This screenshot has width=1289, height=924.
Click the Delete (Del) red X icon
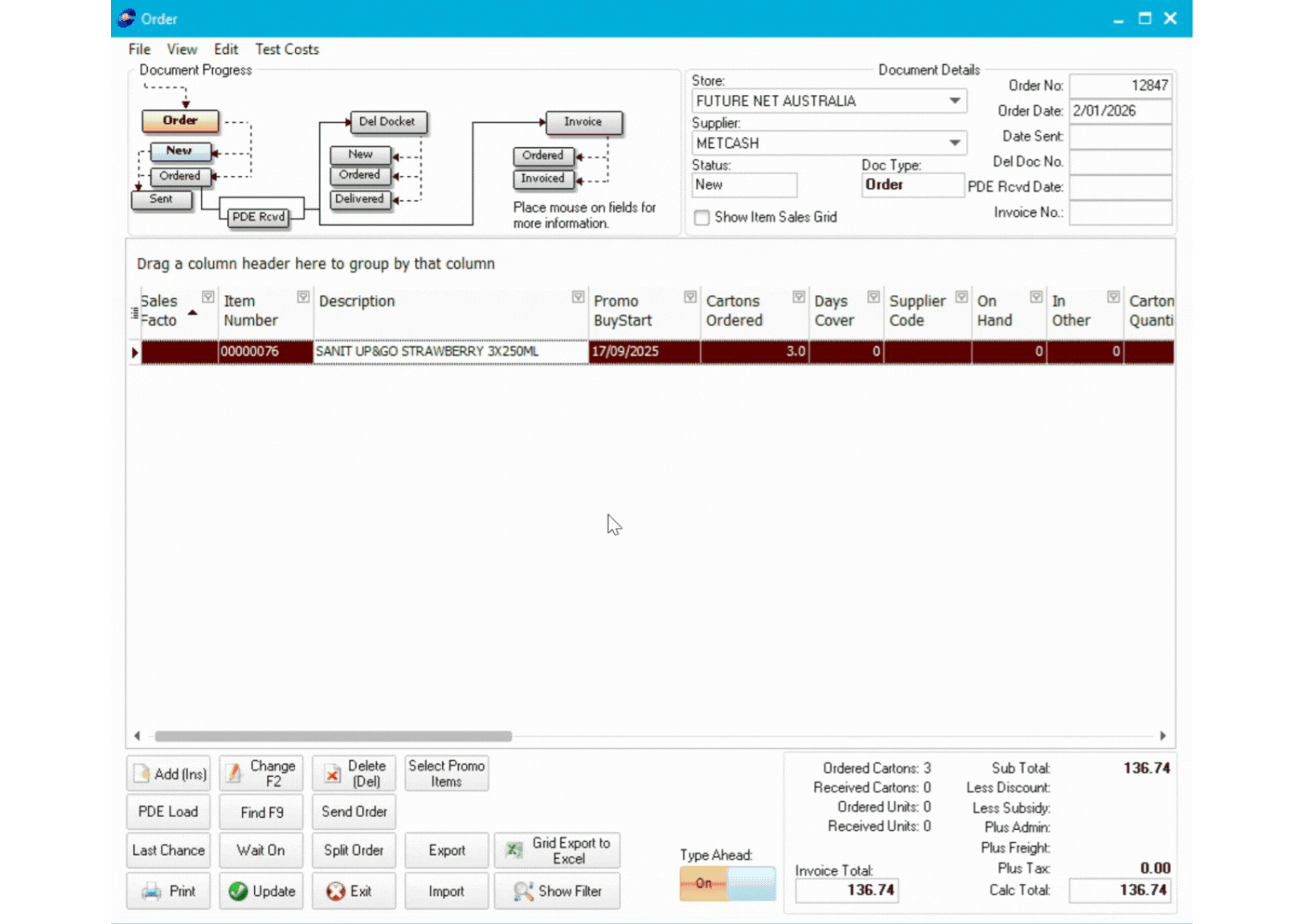click(332, 775)
